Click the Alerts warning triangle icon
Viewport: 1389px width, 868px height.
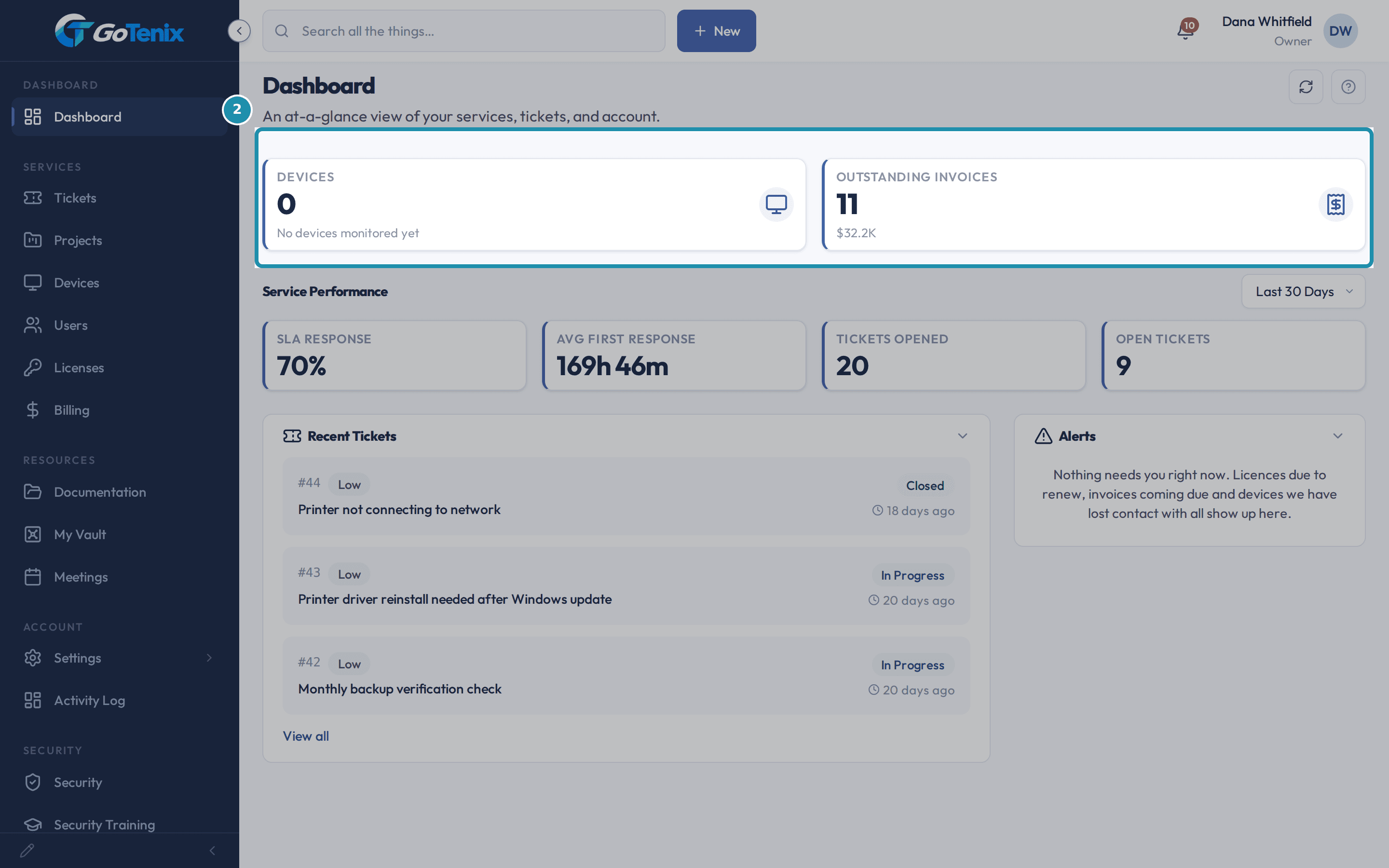coord(1043,436)
